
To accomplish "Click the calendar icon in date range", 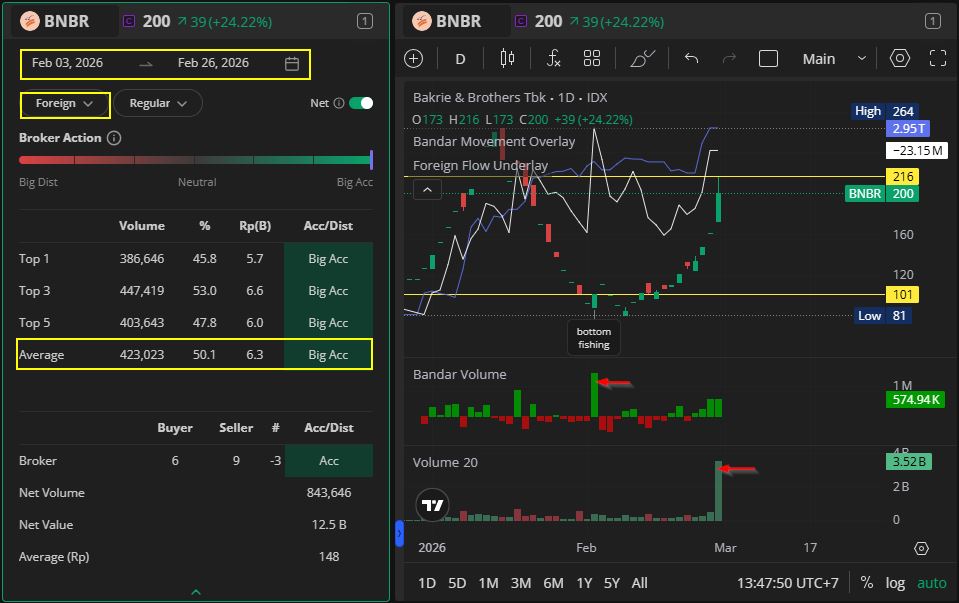I will [292, 64].
